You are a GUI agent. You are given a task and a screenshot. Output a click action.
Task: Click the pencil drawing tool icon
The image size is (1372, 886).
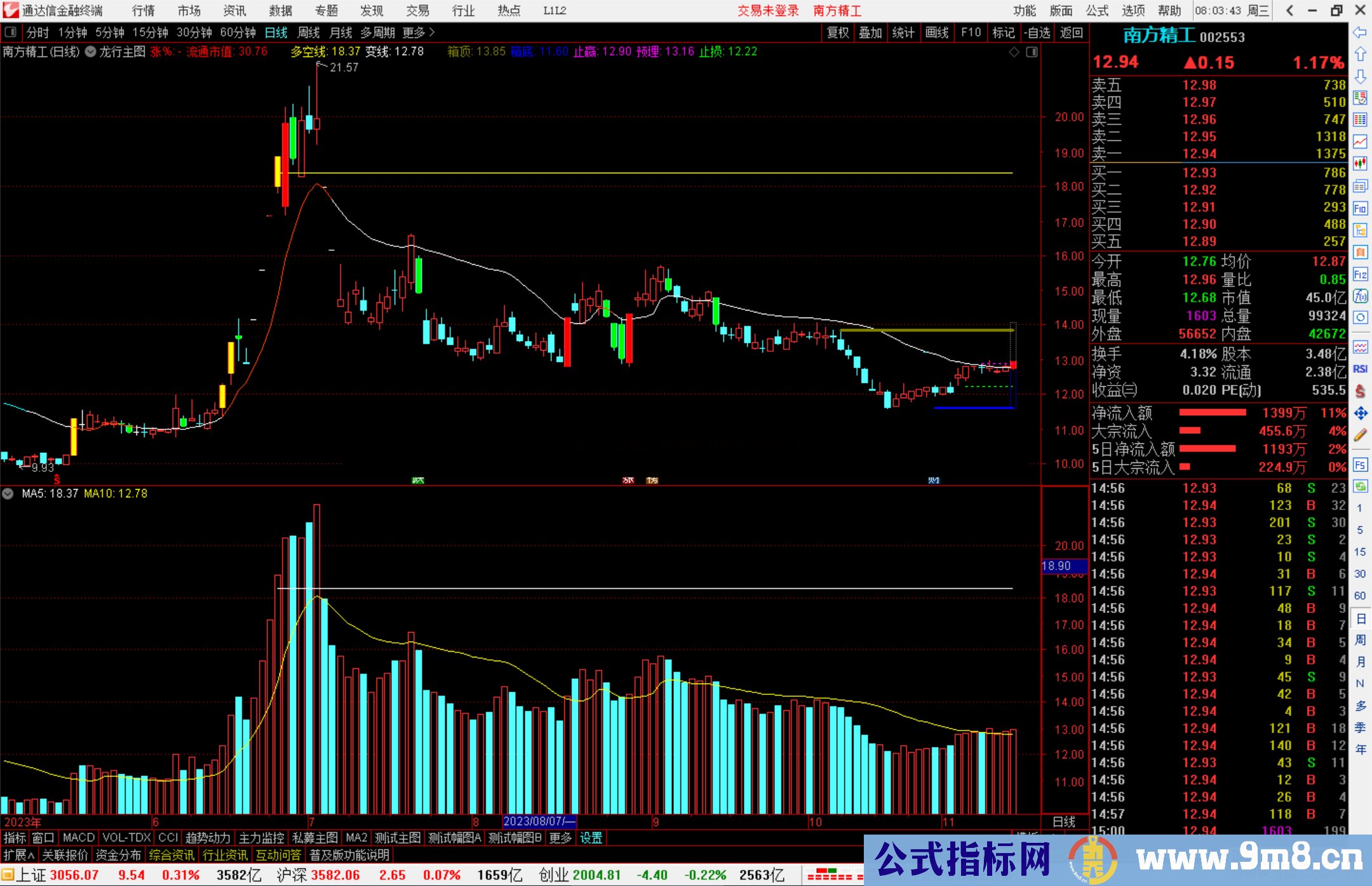click(x=1360, y=436)
